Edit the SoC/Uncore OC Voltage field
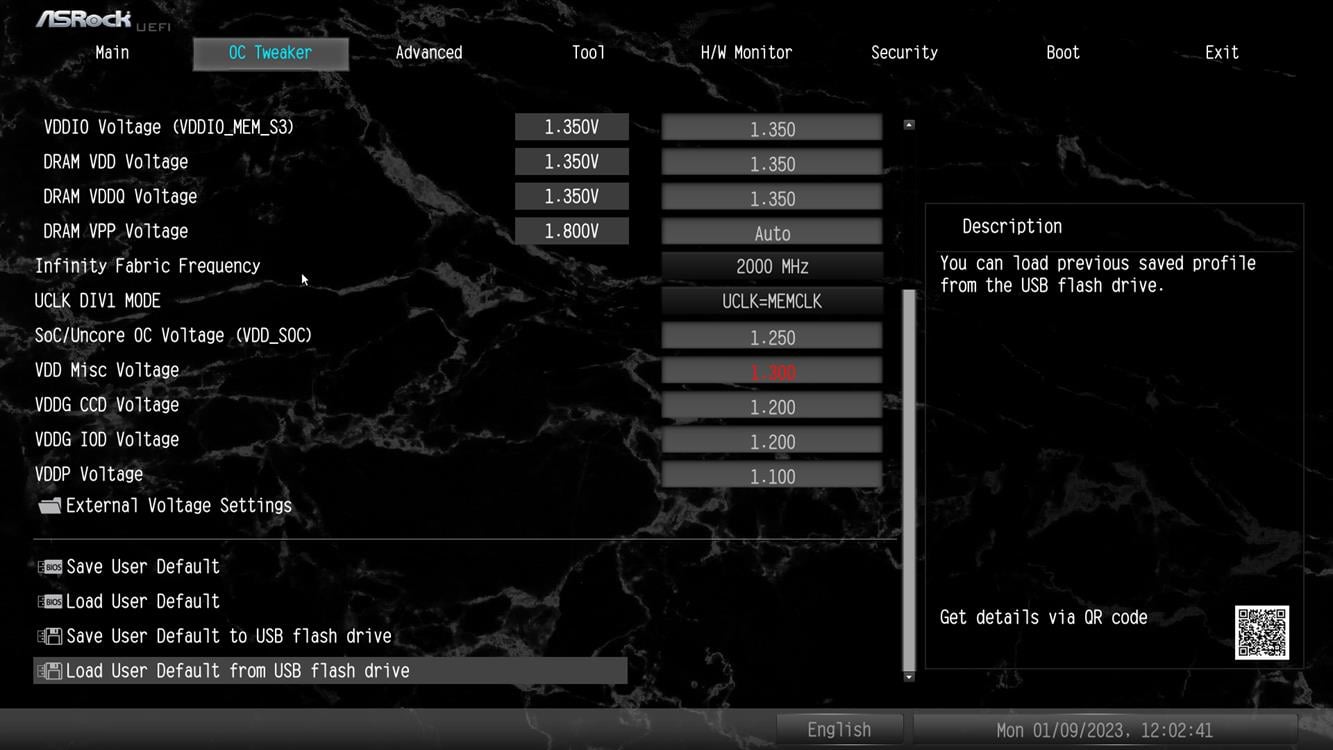 [771, 337]
